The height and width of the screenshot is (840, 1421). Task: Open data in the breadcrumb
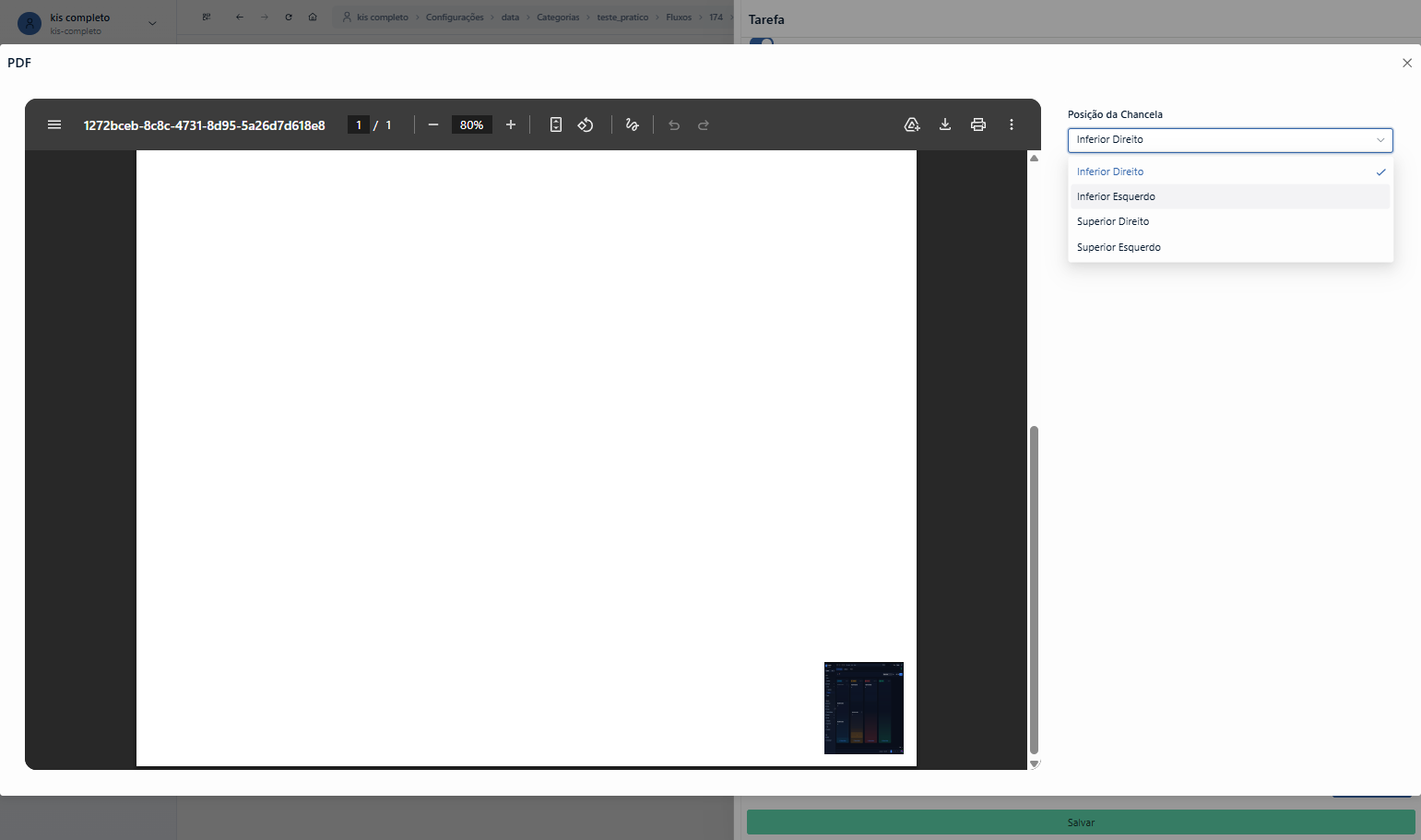[x=510, y=18]
